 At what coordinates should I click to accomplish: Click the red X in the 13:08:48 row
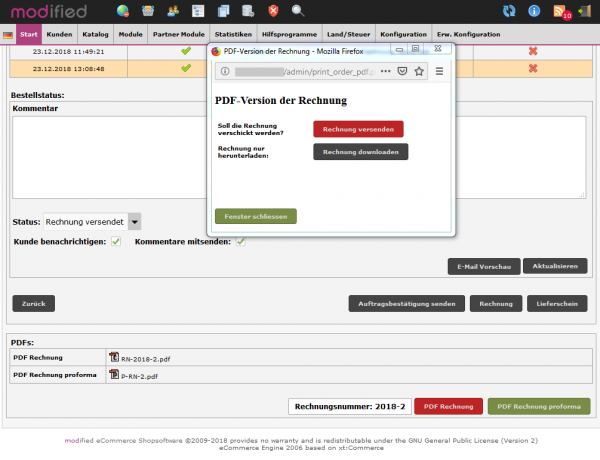coord(533,69)
